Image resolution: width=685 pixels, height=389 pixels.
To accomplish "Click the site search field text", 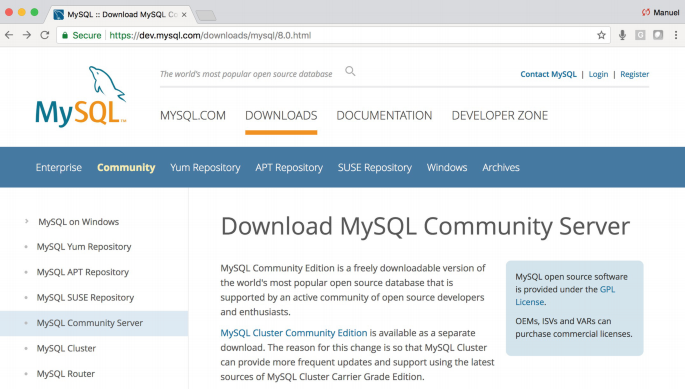I will (246, 74).
